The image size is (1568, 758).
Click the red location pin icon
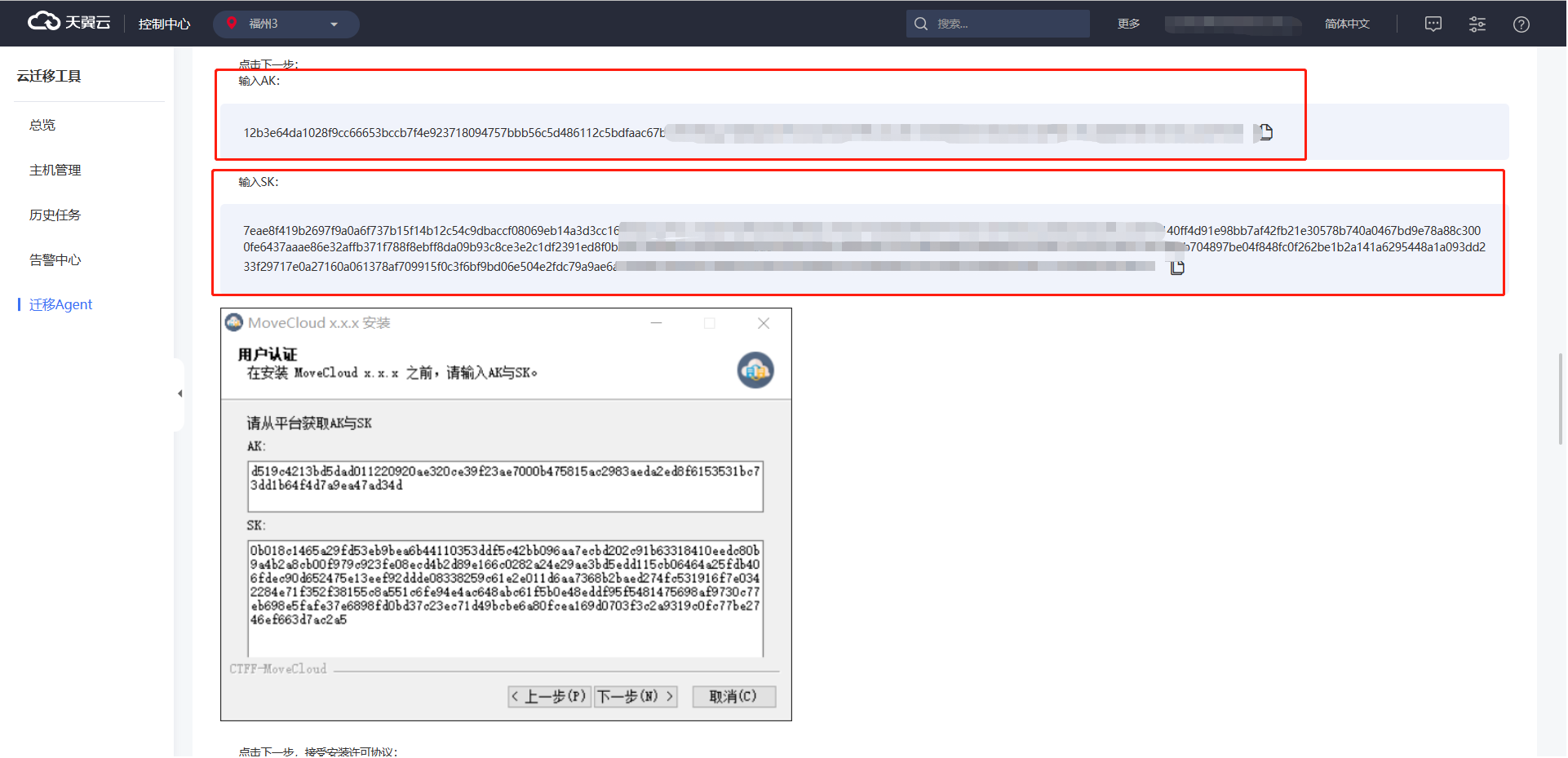pyautogui.click(x=232, y=24)
